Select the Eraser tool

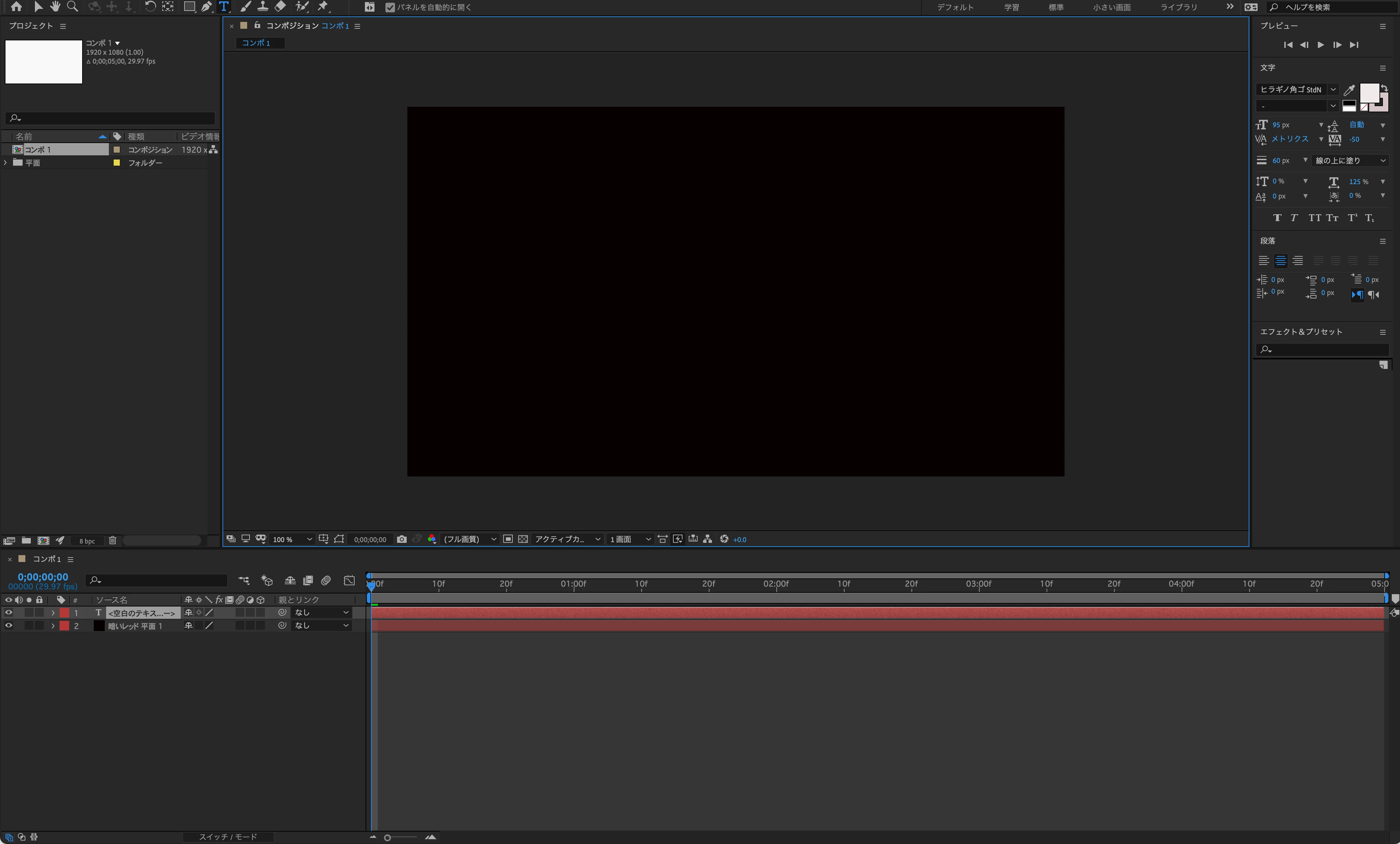coord(280,7)
